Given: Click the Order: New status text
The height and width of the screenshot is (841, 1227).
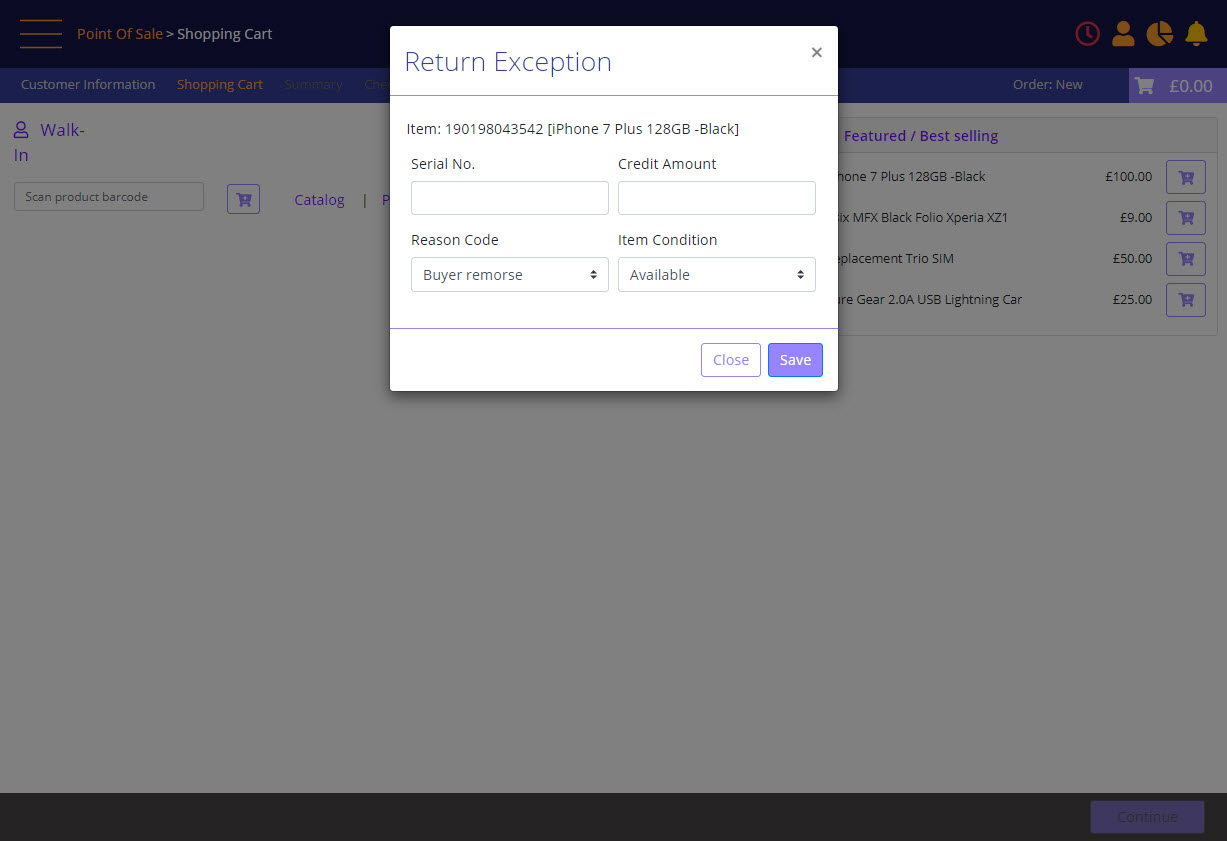Looking at the screenshot, I should tap(1048, 85).
